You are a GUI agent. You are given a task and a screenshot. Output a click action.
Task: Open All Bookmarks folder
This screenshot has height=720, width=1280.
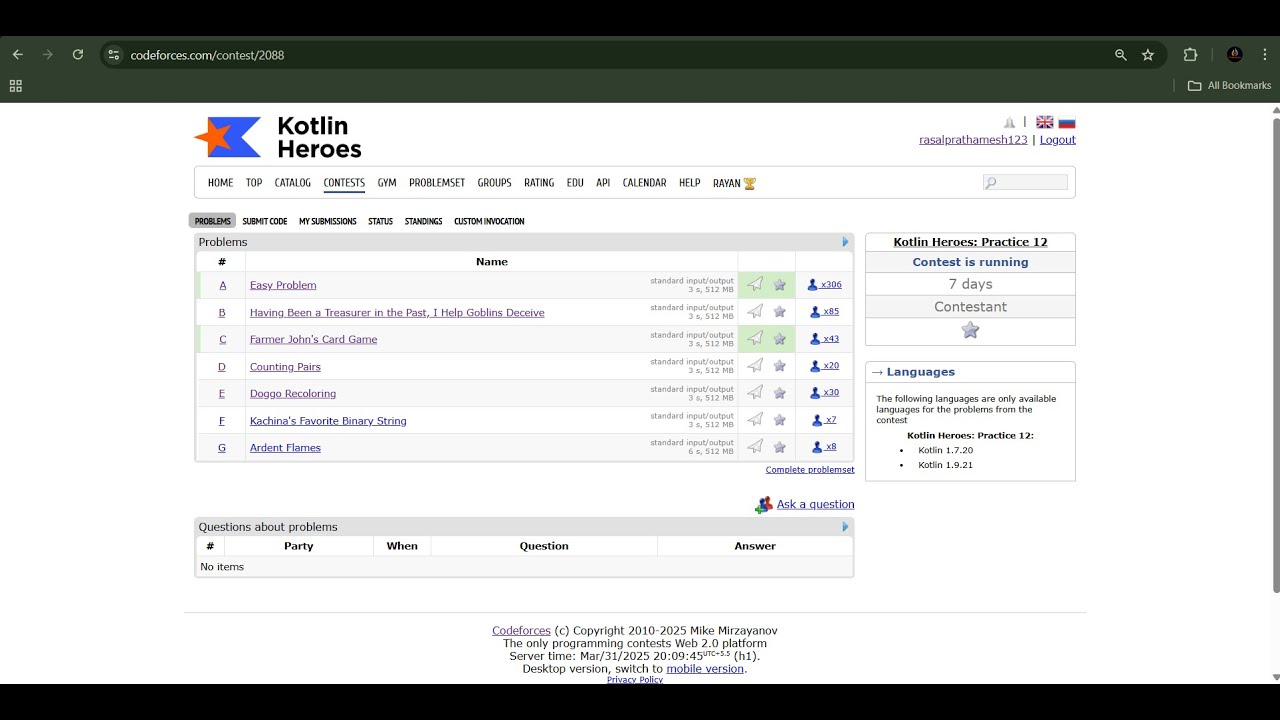(1229, 86)
